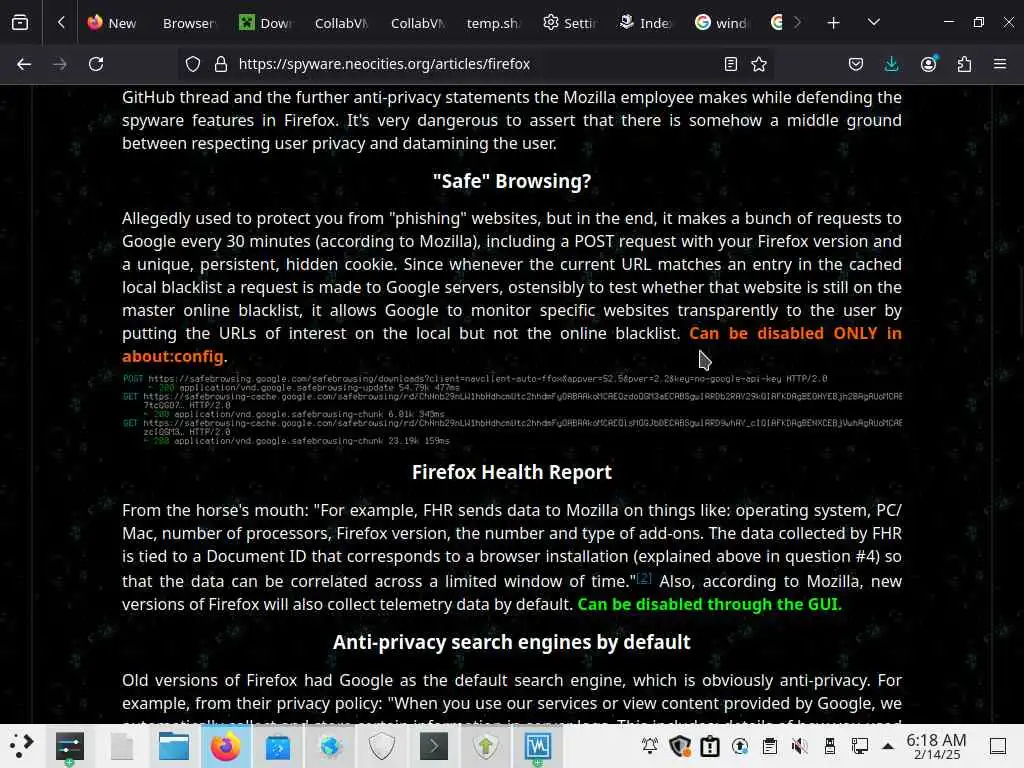The width and height of the screenshot is (1024, 768).
Task: Open the network display tray icon
Action: [x=860, y=745]
